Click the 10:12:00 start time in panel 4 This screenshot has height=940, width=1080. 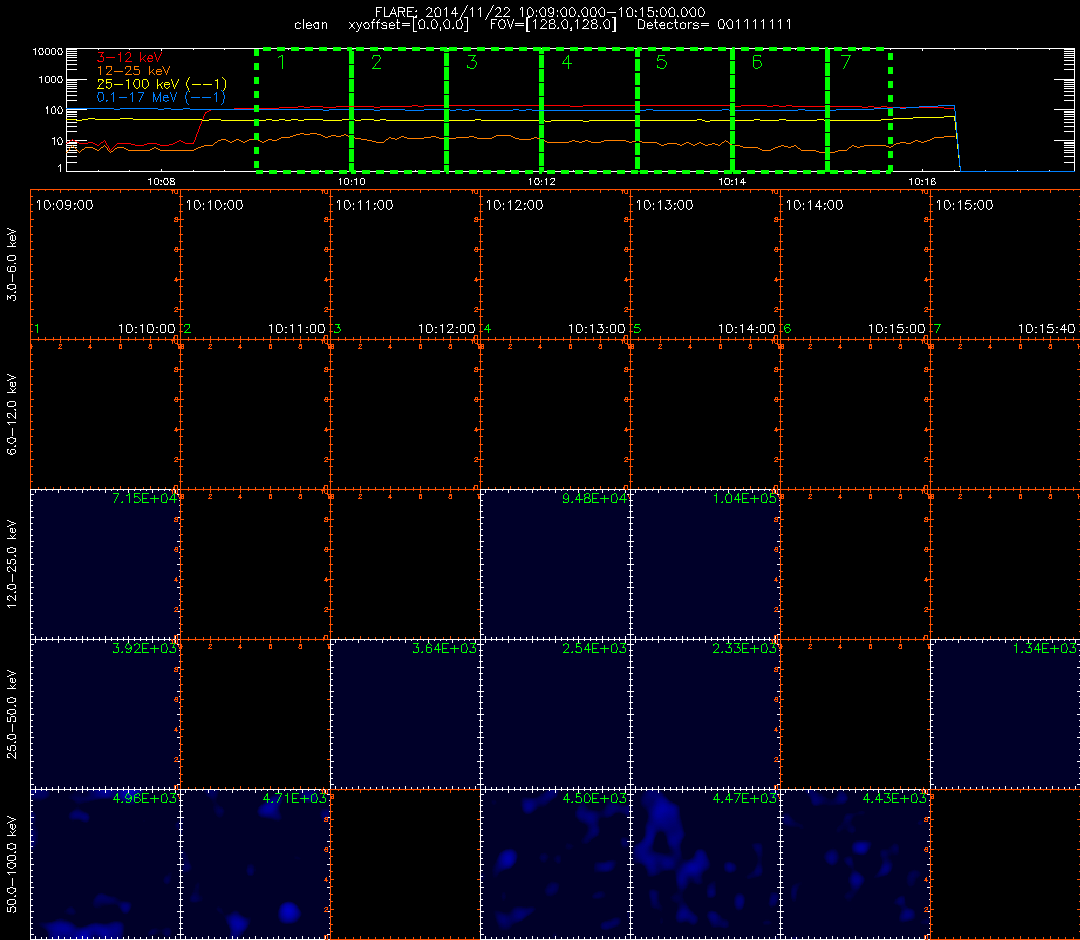(515, 205)
